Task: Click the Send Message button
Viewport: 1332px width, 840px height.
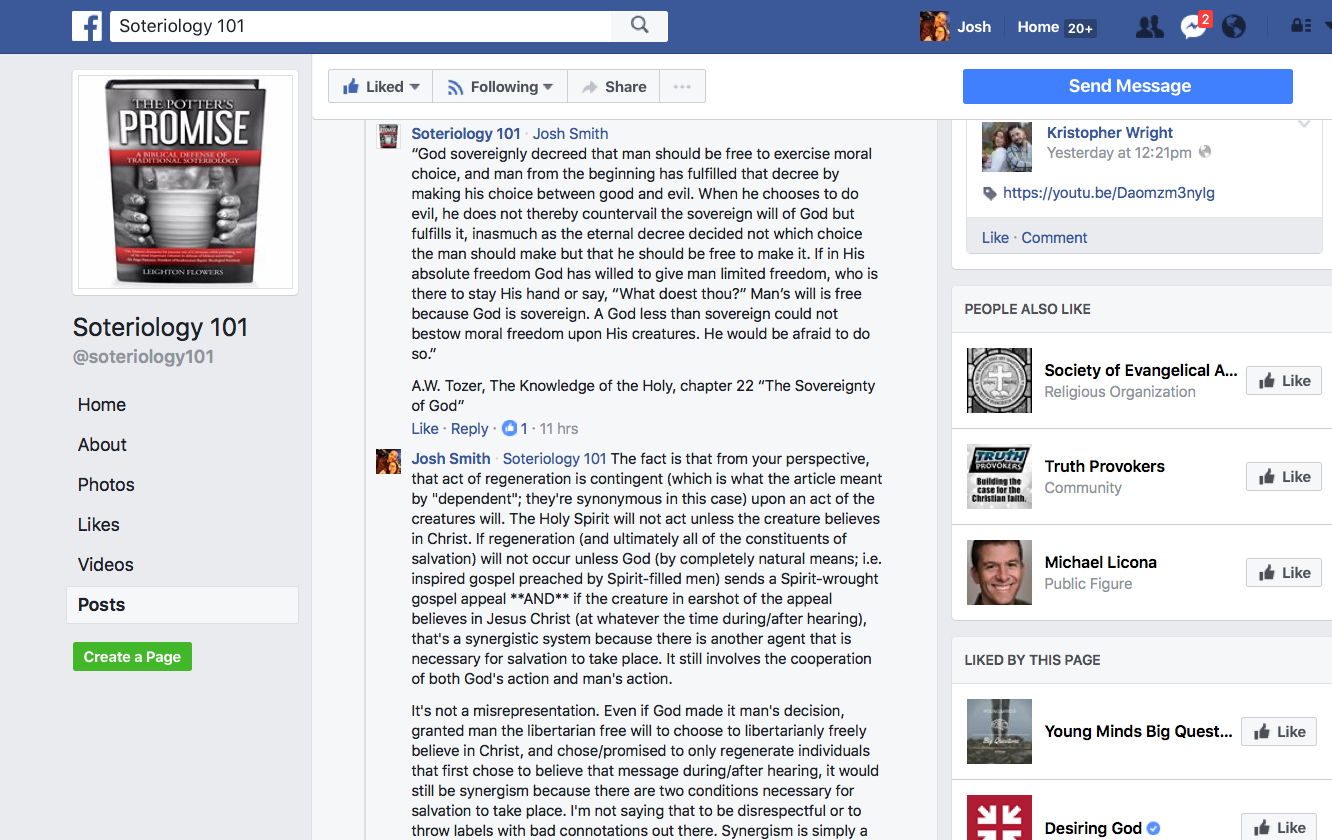Action: (1128, 86)
